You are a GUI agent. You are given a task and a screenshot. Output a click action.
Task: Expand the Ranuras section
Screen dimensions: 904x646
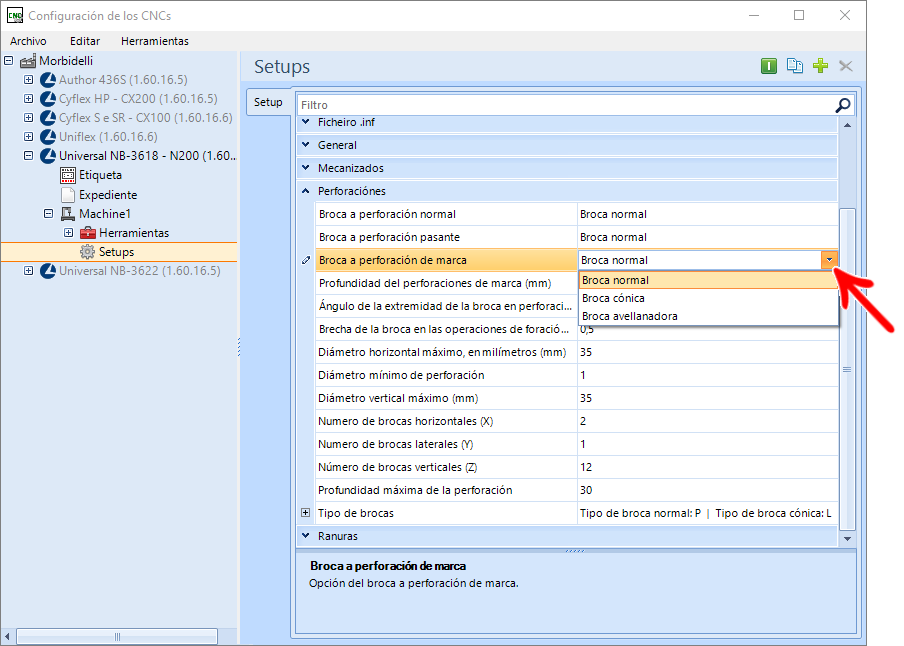coord(307,536)
